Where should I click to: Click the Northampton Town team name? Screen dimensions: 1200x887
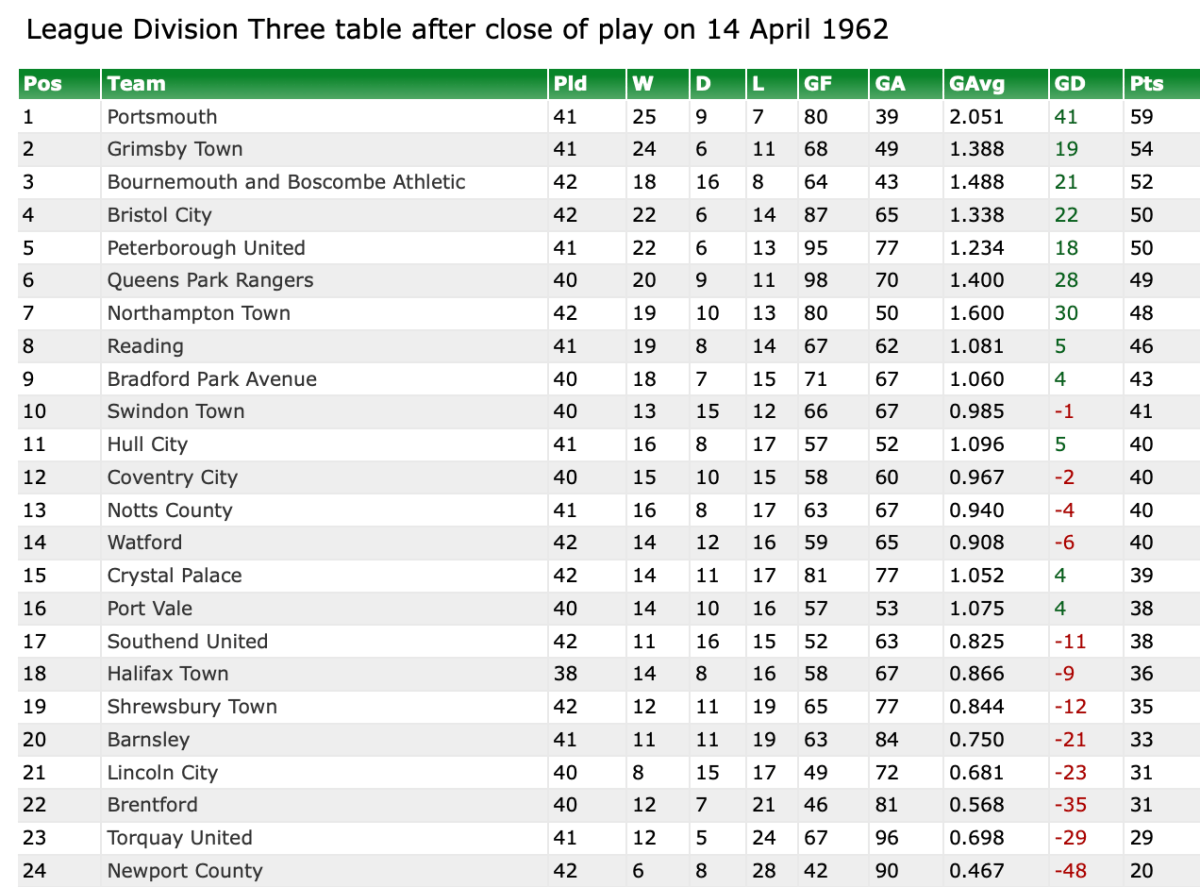click(x=199, y=313)
